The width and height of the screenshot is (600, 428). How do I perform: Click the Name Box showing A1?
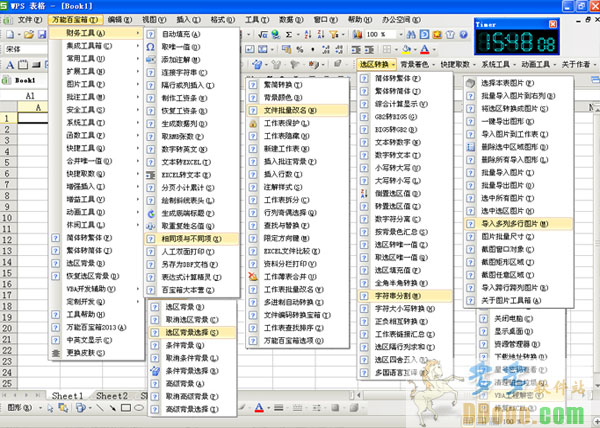point(25,96)
